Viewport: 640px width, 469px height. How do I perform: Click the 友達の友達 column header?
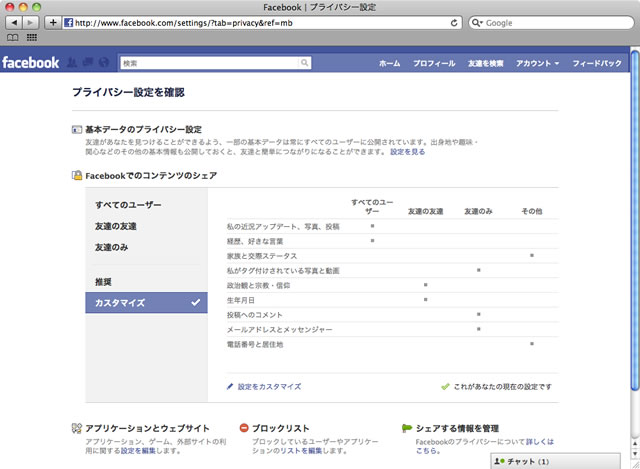pyautogui.click(x=425, y=211)
